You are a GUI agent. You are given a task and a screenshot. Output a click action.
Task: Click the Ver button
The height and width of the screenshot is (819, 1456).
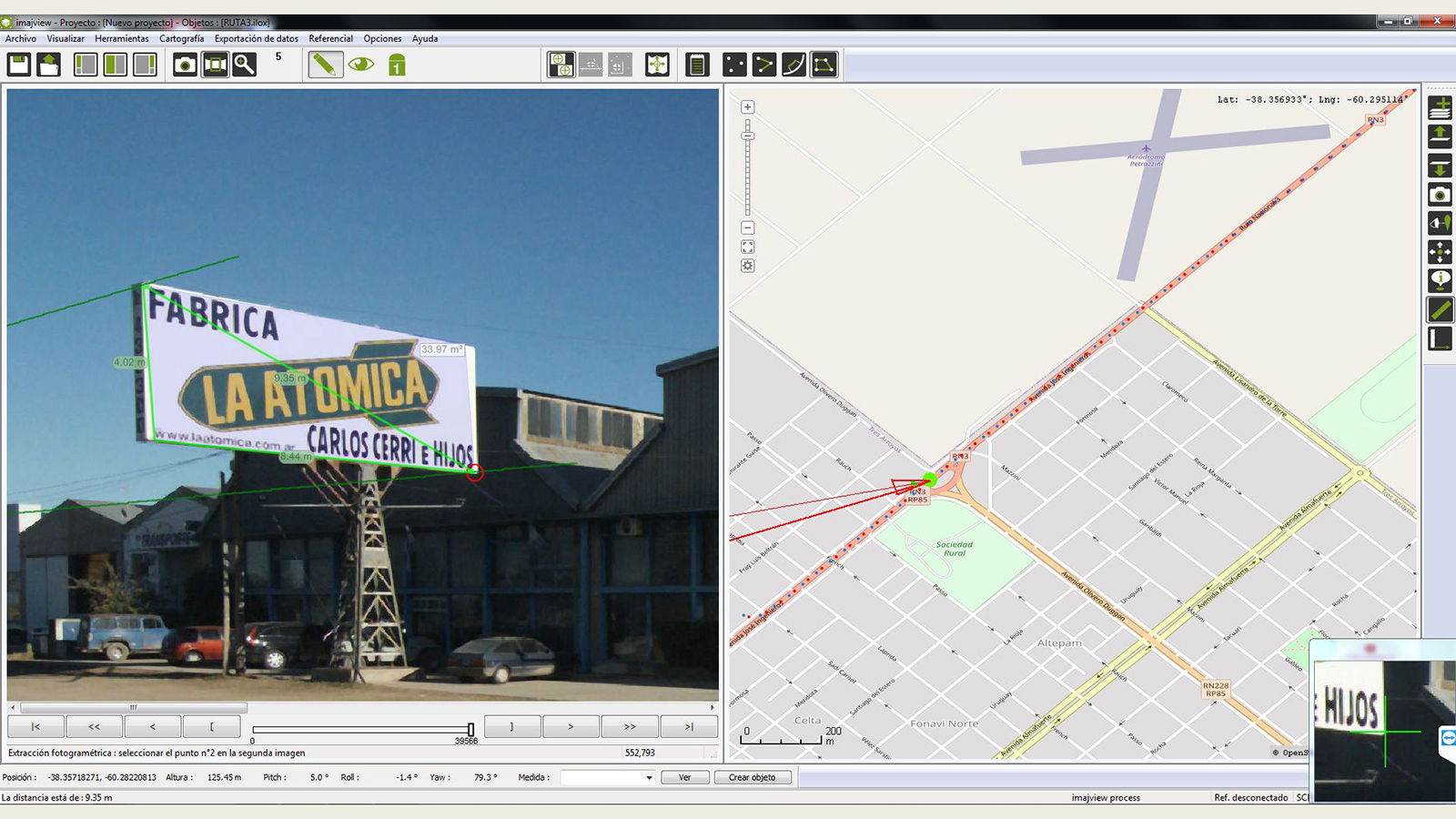click(685, 777)
